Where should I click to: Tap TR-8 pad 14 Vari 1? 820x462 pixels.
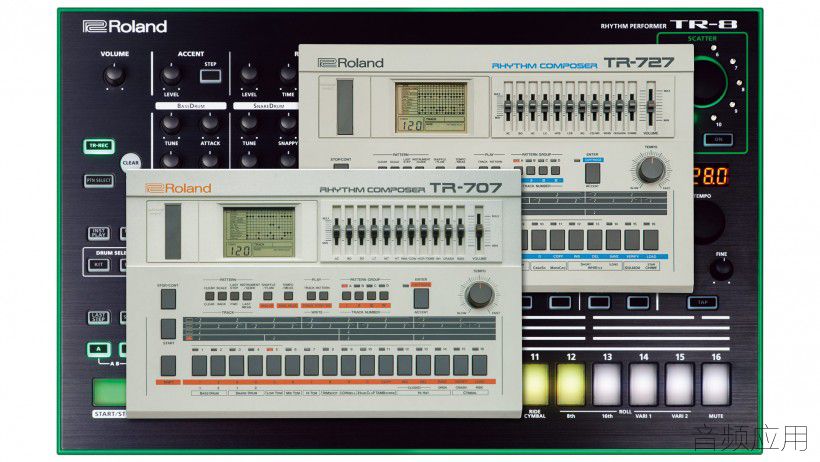[643, 385]
